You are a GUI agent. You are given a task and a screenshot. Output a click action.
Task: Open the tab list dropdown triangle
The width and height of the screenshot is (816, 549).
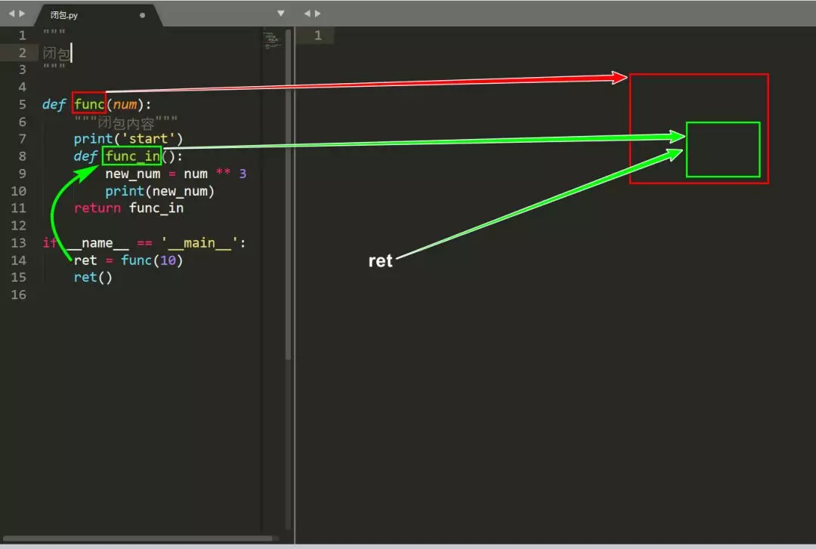[x=281, y=13]
